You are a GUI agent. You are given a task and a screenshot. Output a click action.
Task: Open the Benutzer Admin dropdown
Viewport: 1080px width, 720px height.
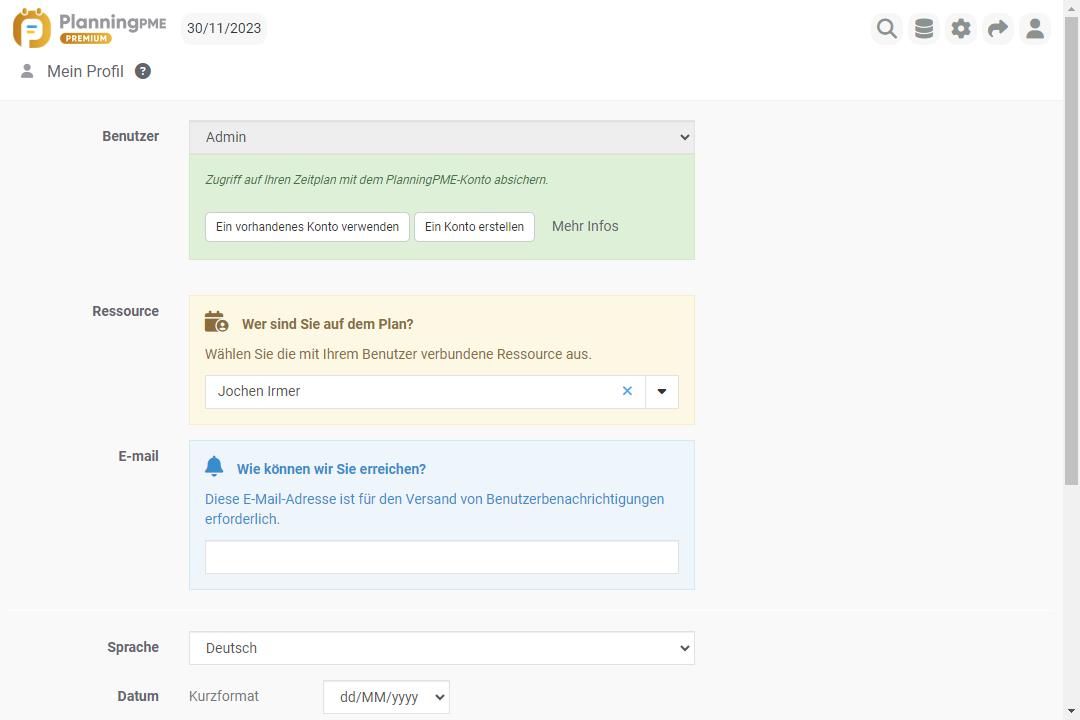[x=441, y=137]
